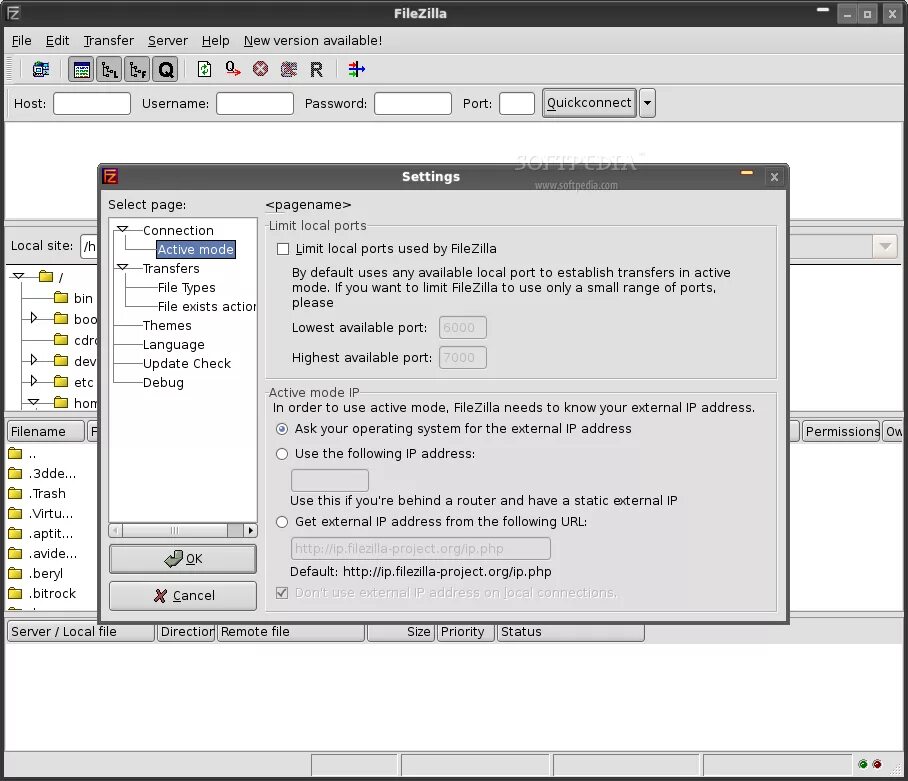Collapse the Connection tree node
Image resolution: width=908 pixels, height=781 pixels.
pyautogui.click(x=122, y=230)
